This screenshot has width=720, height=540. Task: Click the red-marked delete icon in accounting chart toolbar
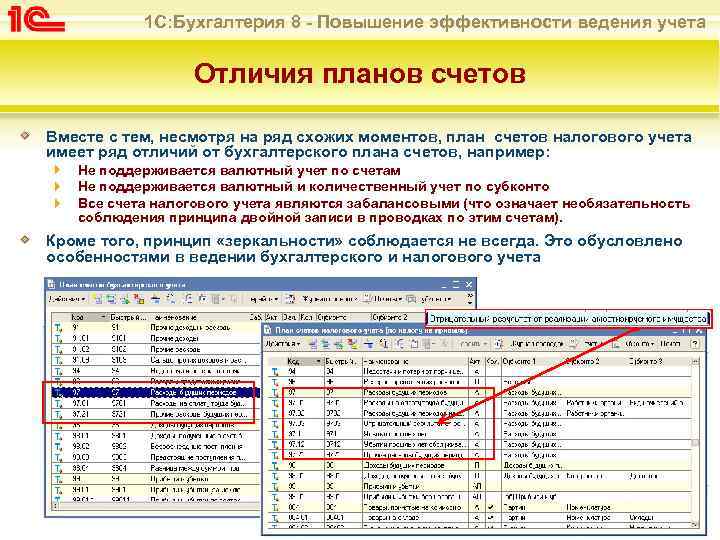[x=139, y=299]
